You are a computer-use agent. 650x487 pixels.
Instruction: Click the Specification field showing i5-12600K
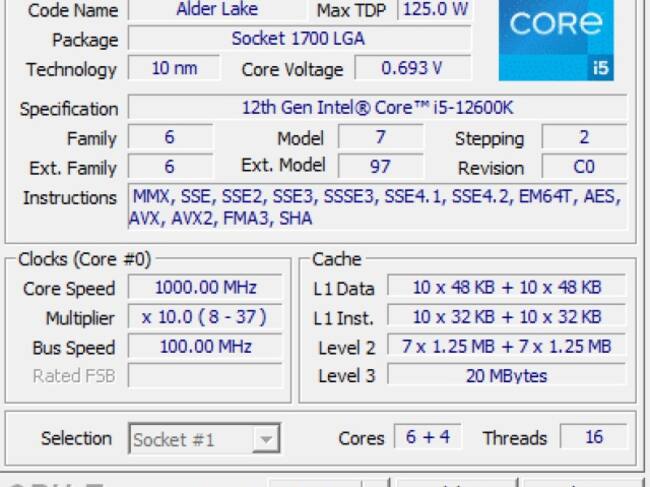(377, 108)
